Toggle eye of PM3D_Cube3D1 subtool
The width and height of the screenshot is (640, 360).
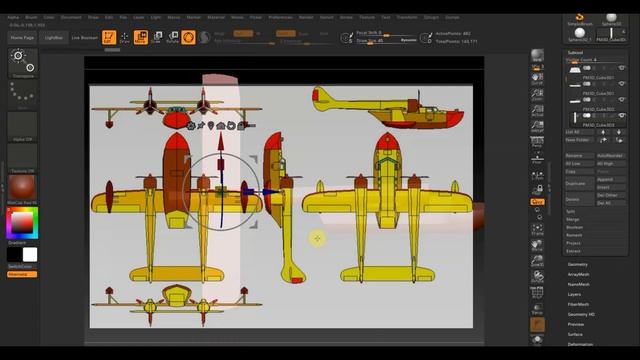click(x=622, y=84)
